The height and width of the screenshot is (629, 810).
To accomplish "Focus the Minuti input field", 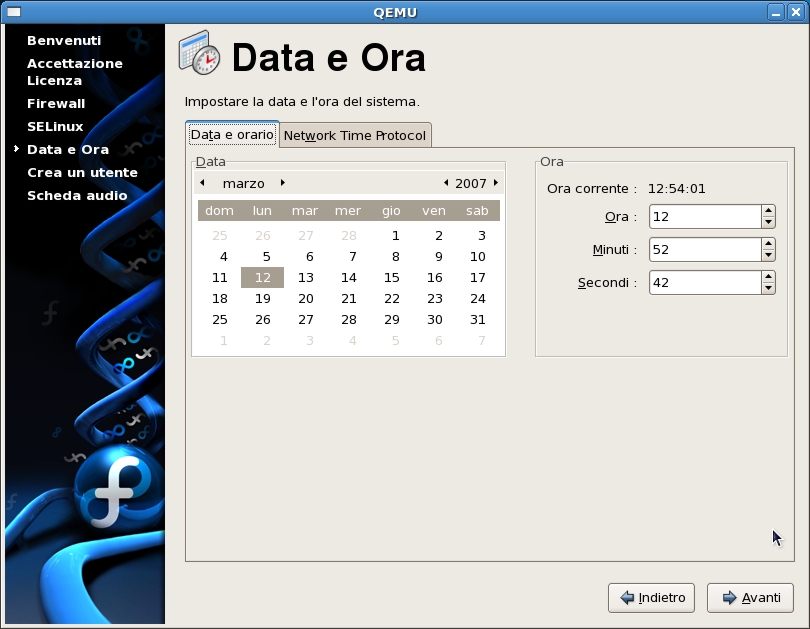I will tap(705, 250).
